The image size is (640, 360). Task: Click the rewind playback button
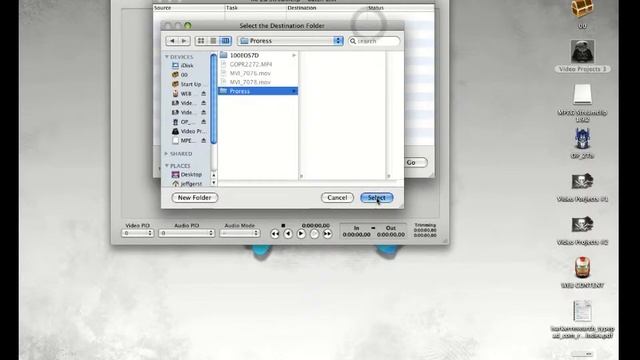275,234
